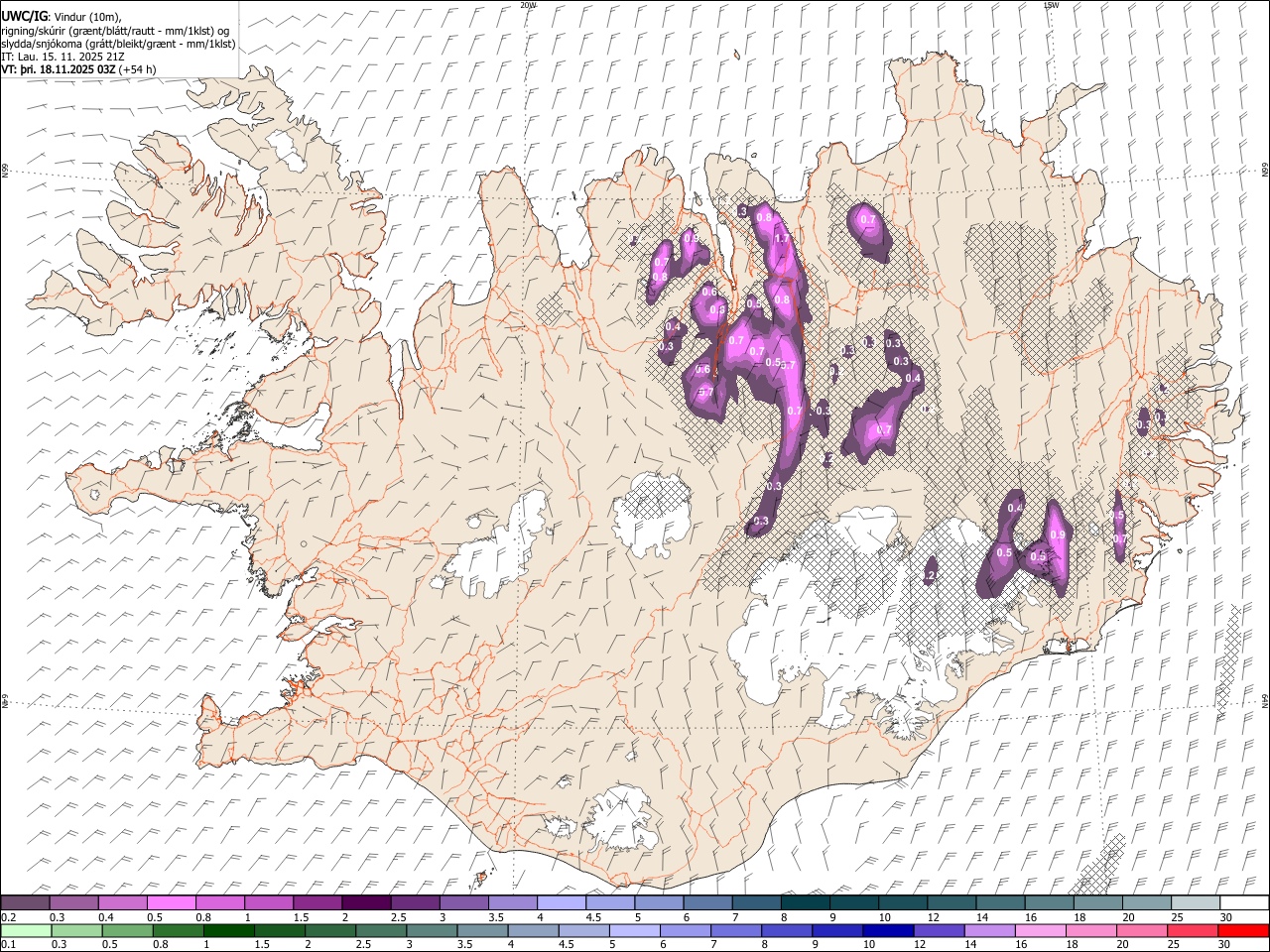Click the '30' label in upper legend row
The width and height of the screenshot is (1270, 952).
tap(1226, 917)
